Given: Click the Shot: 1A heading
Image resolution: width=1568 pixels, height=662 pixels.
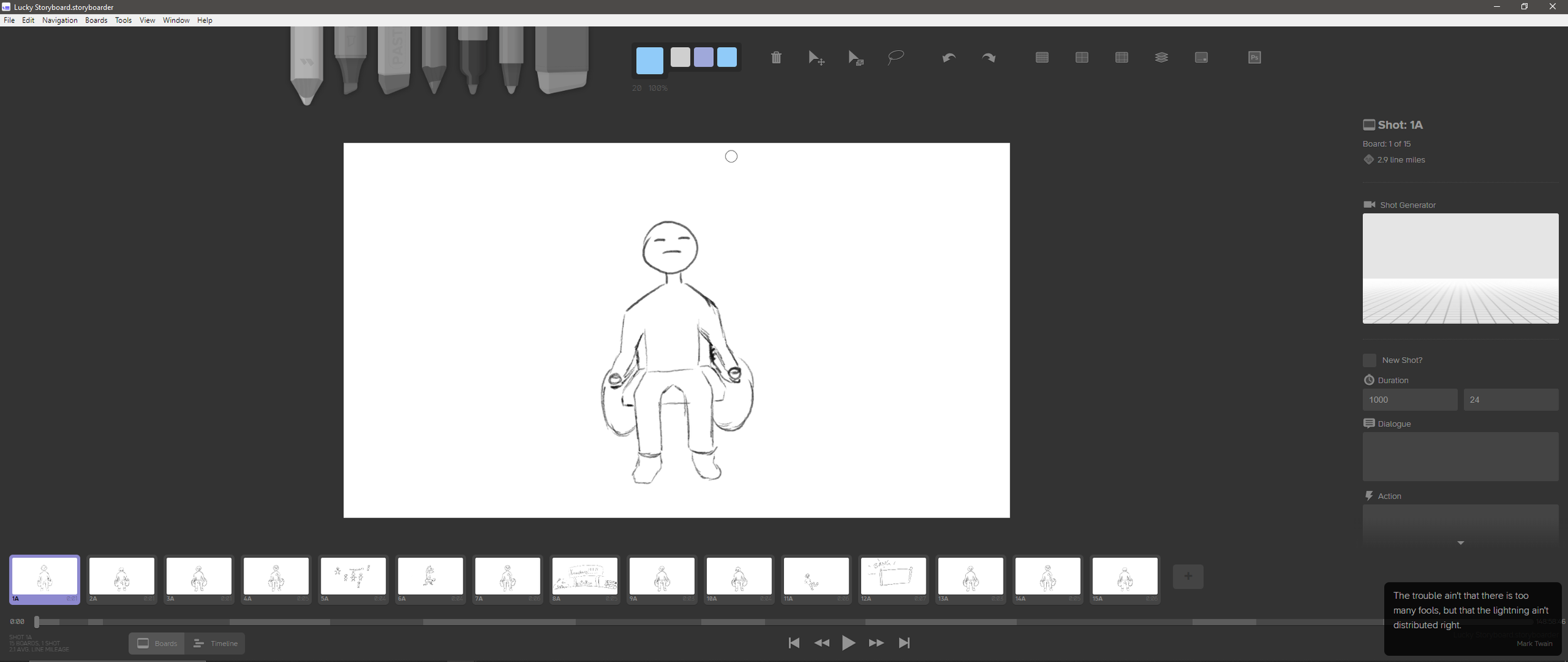Looking at the screenshot, I should coord(1400,125).
